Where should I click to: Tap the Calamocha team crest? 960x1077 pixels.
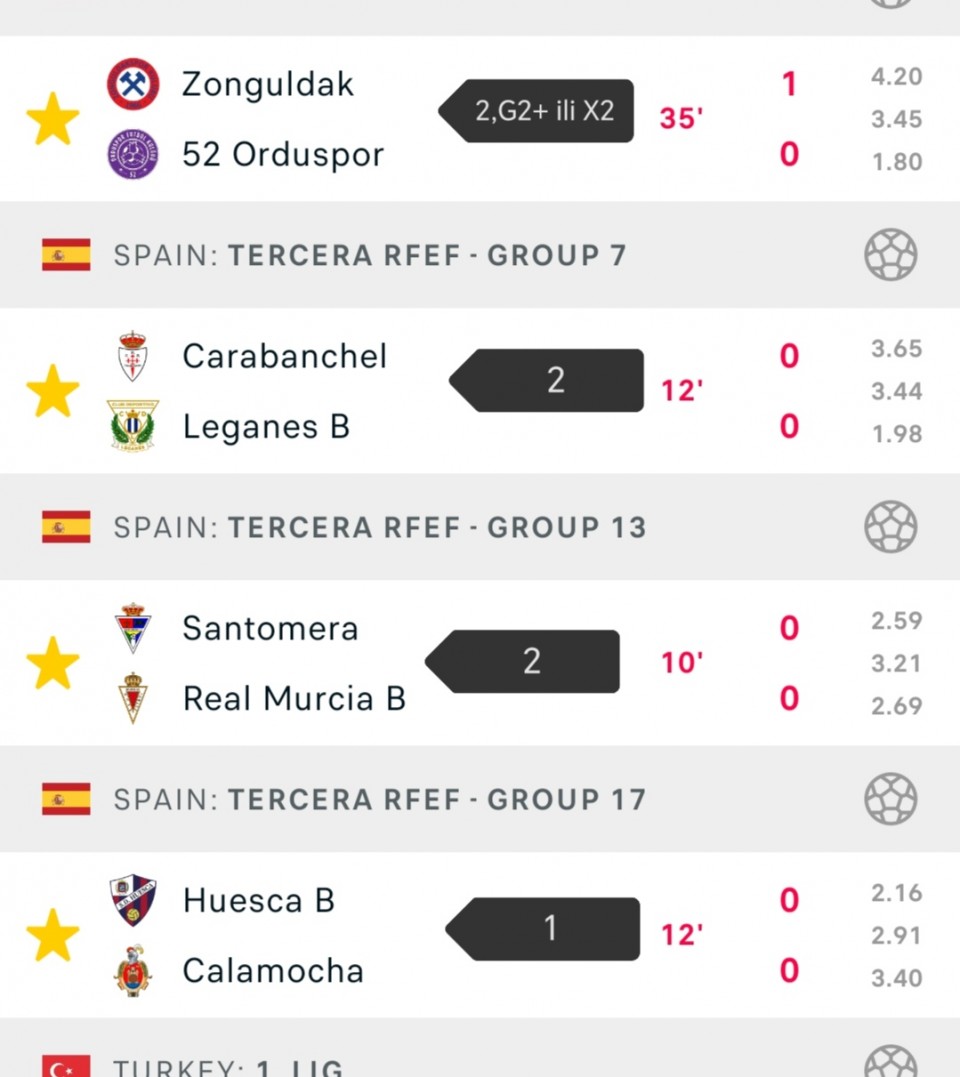click(x=133, y=970)
